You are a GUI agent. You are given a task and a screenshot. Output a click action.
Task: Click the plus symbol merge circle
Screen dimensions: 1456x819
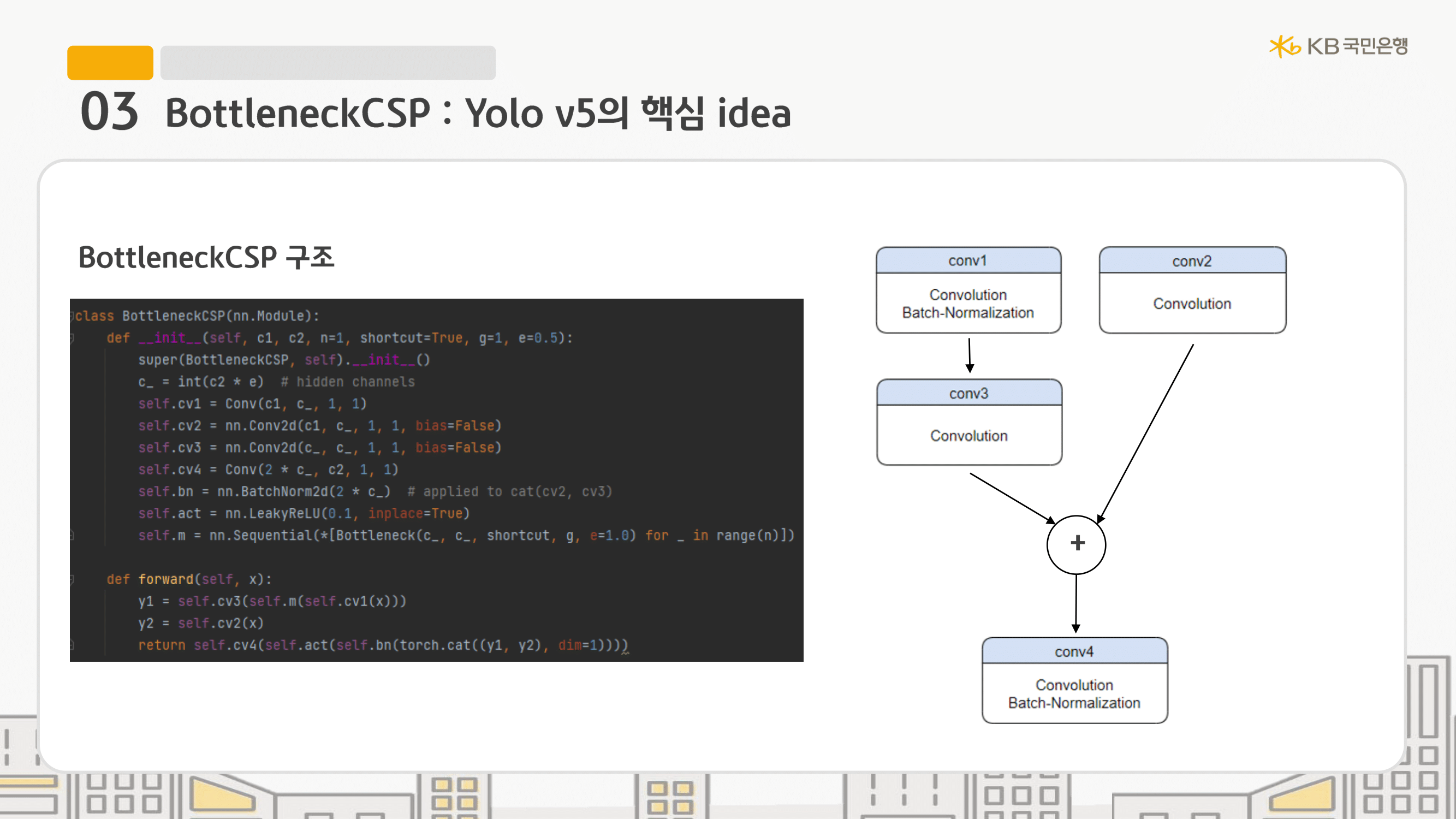pyautogui.click(x=1076, y=544)
